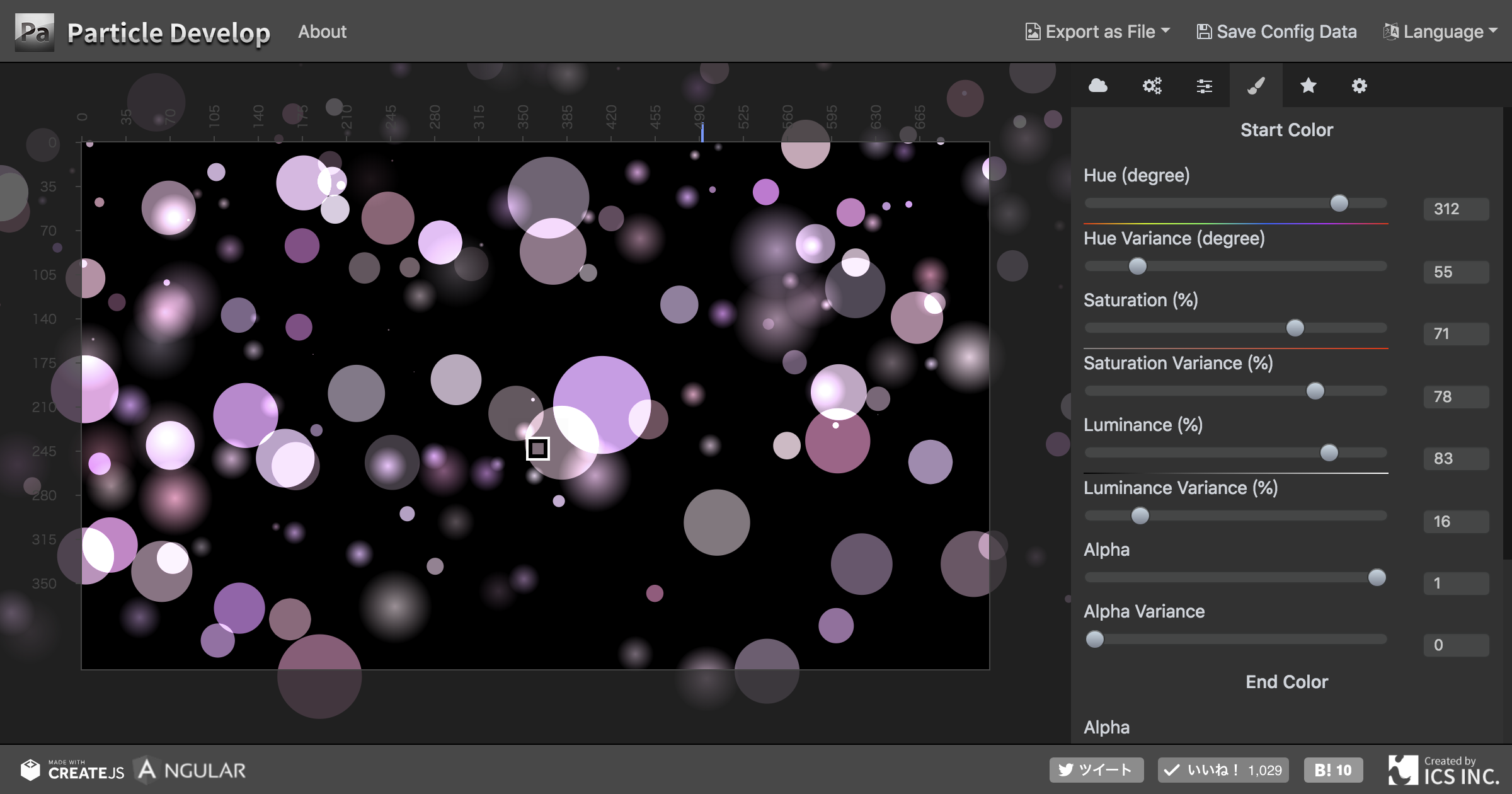Click the Hue Variance value field
The image size is (1512, 794).
1456,272
